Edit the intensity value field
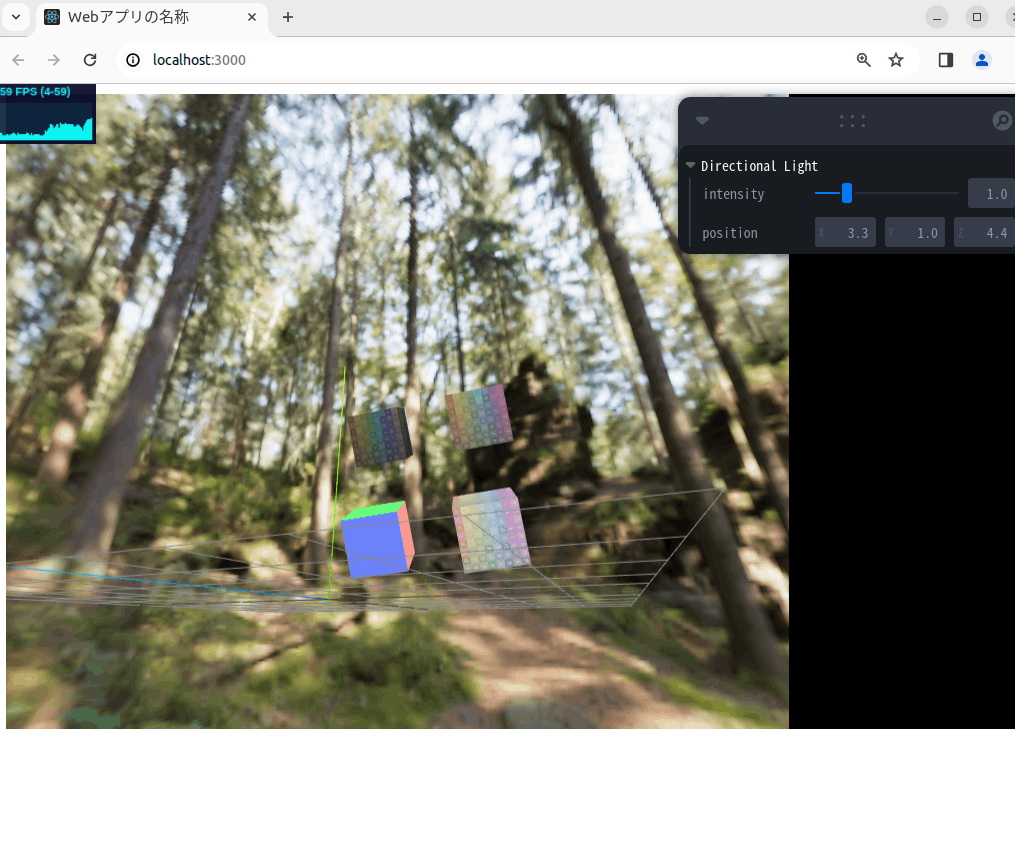Viewport: 1015px width, 847px height. [991, 194]
